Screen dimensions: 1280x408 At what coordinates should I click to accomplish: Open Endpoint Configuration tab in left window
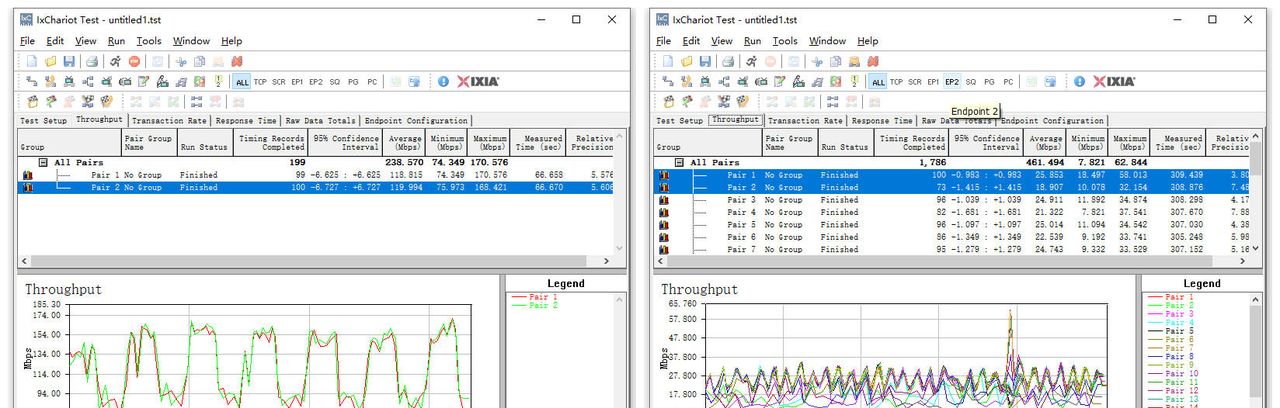411,120
